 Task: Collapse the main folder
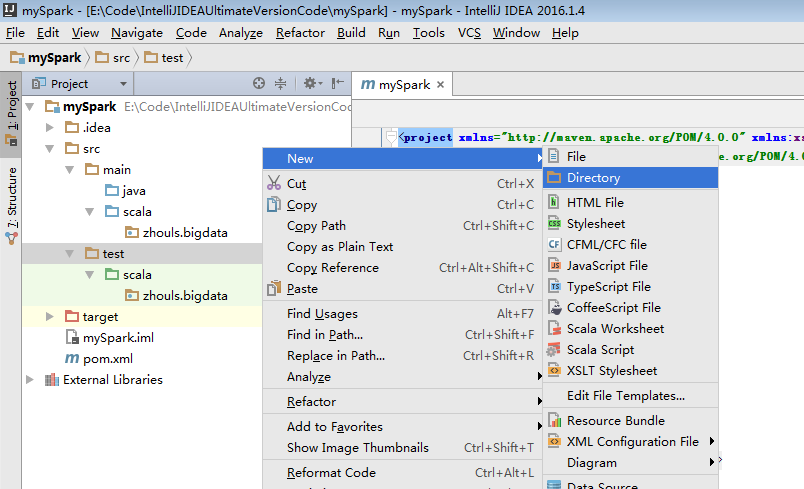coord(70,170)
